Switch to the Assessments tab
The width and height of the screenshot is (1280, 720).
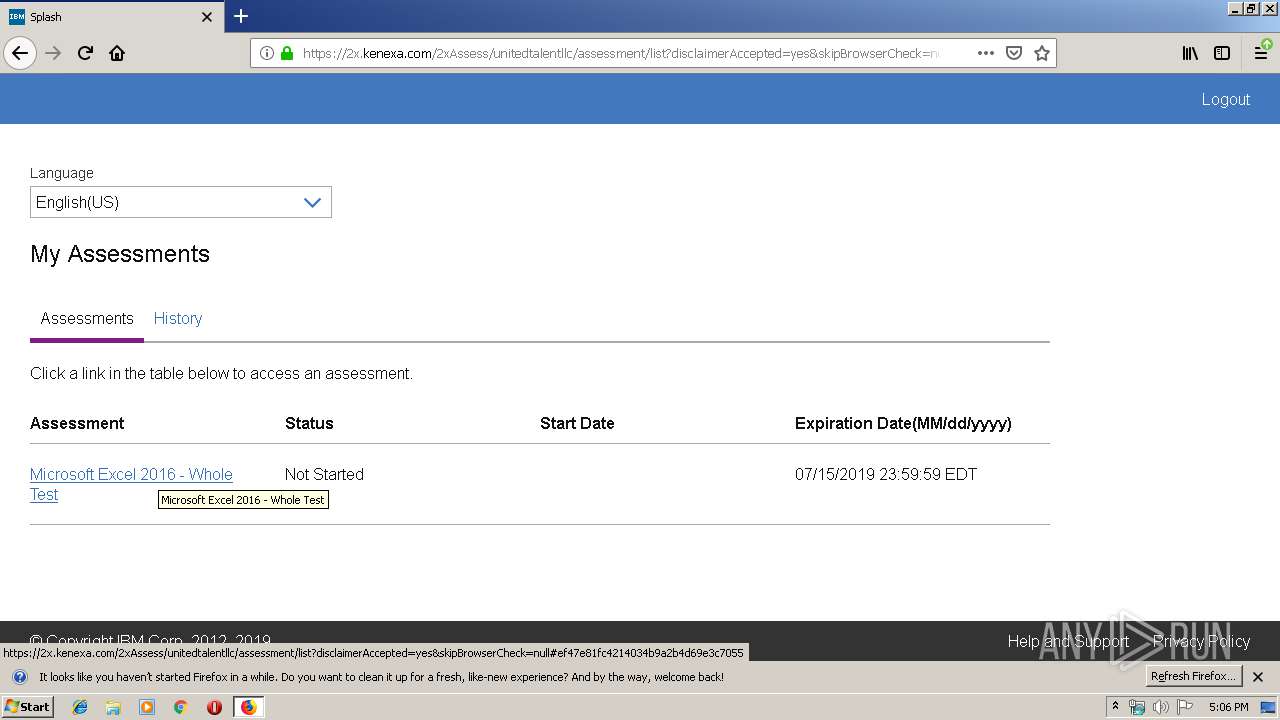[87, 318]
